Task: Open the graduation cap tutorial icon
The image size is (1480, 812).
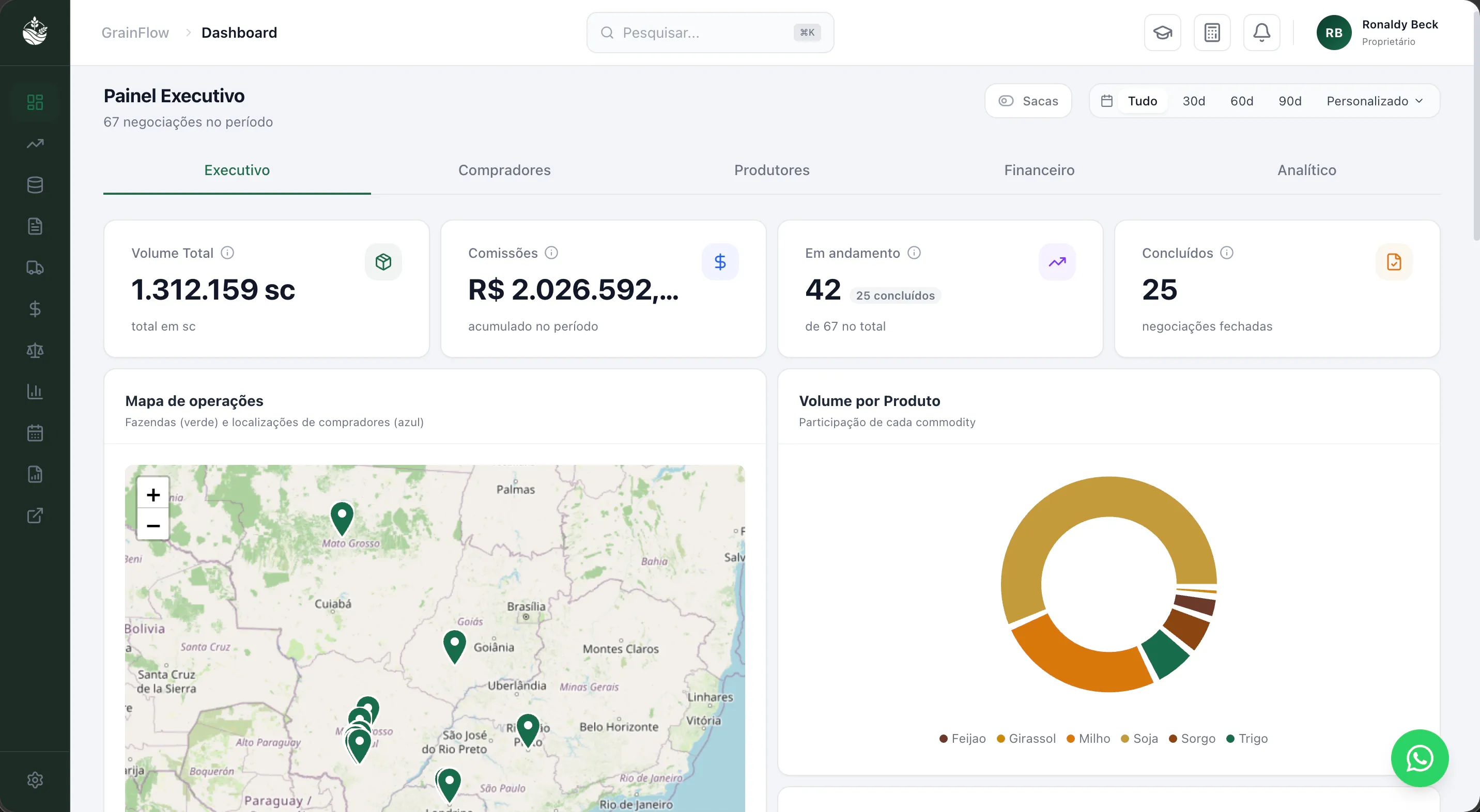Action: (x=1162, y=33)
